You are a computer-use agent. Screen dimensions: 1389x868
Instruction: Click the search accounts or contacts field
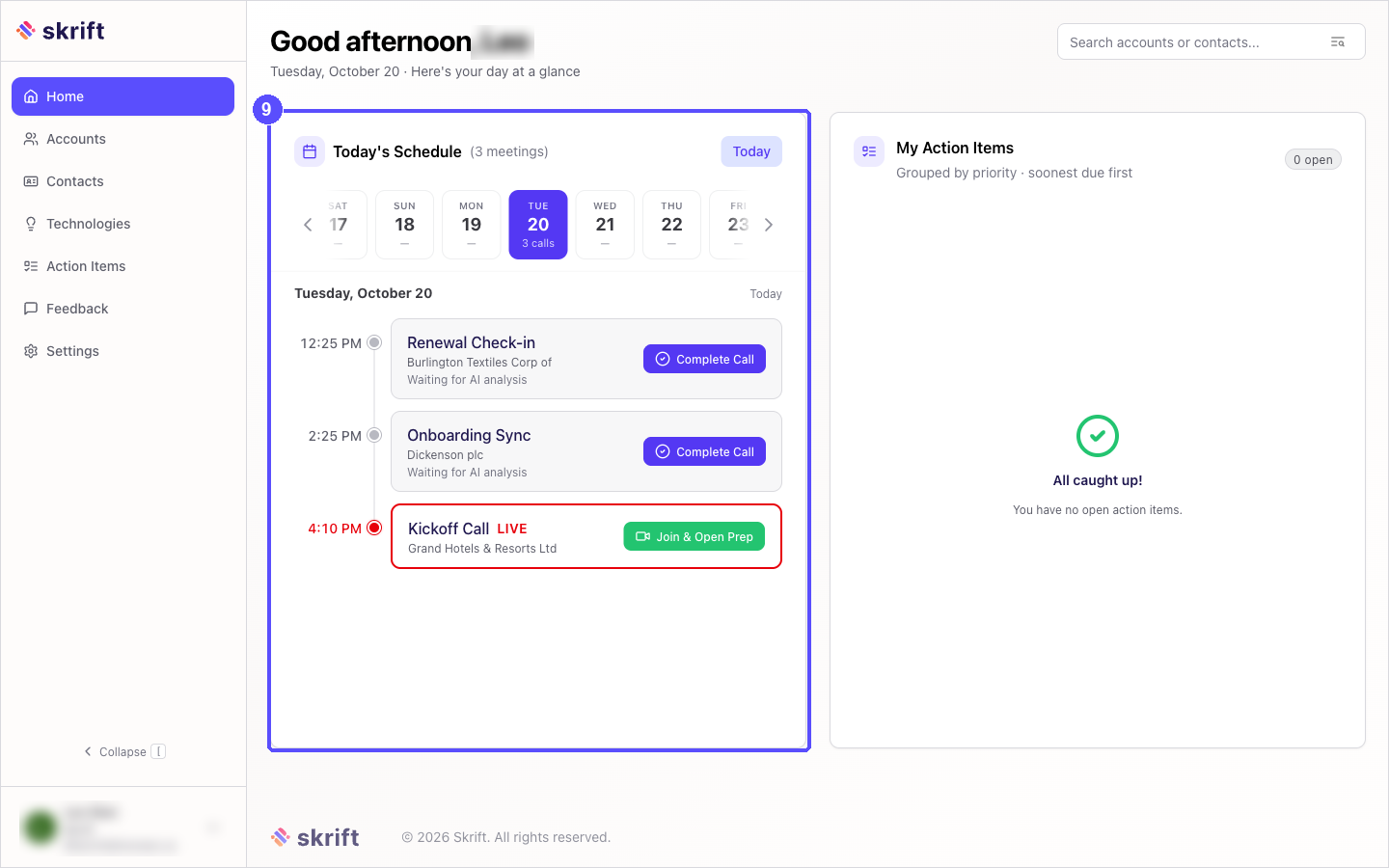tap(1211, 42)
